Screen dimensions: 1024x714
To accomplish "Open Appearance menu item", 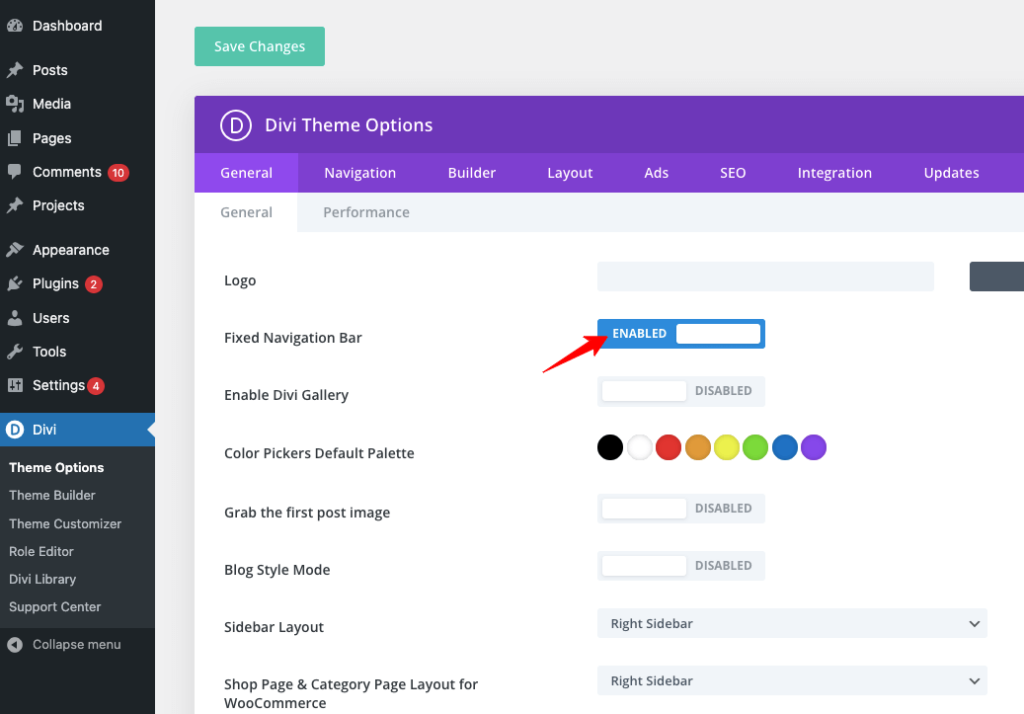I will pos(77,250).
